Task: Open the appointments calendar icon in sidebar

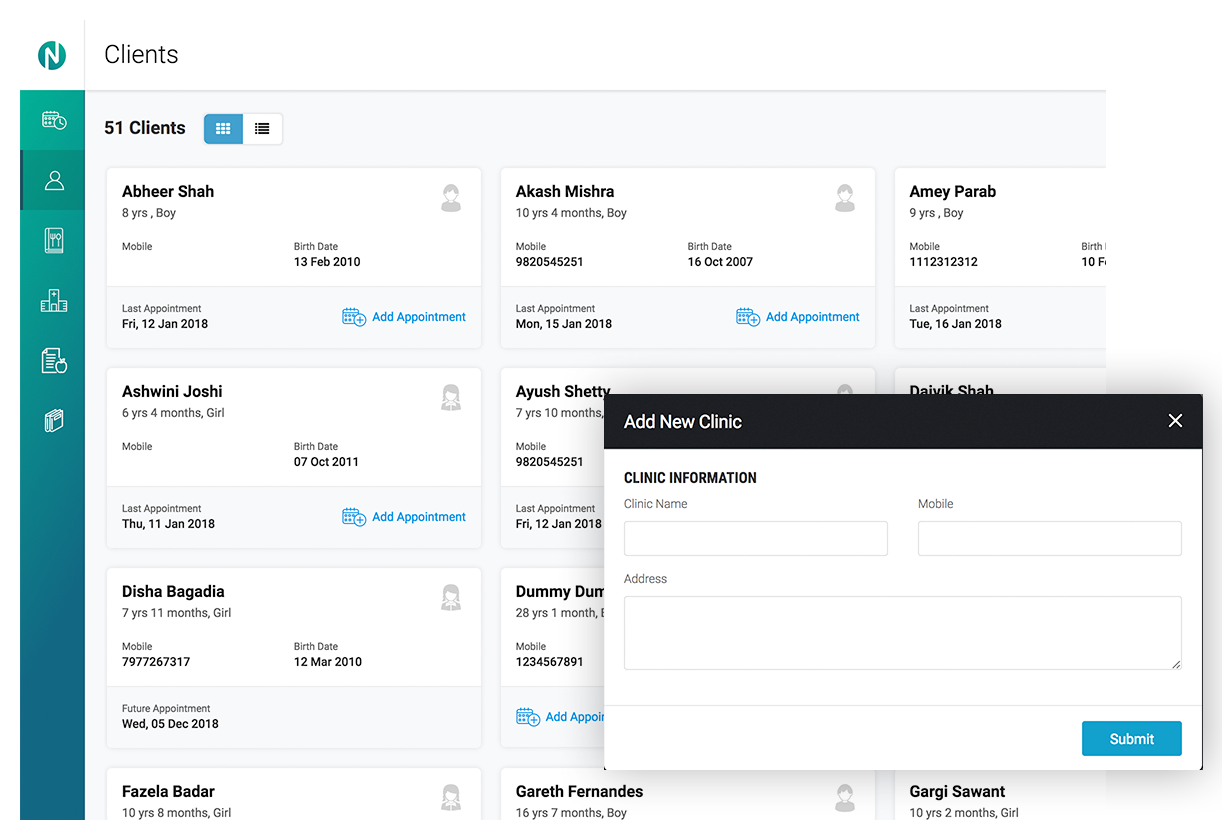Action: point(54,121)
